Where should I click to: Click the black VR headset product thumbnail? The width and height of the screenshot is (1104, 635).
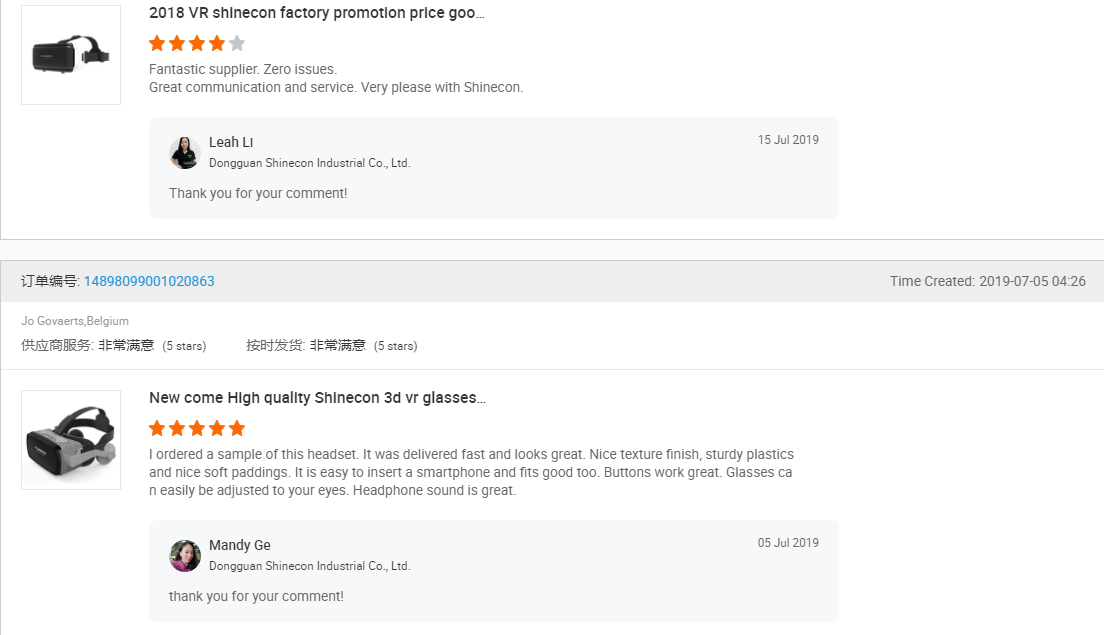click(70, 54)
